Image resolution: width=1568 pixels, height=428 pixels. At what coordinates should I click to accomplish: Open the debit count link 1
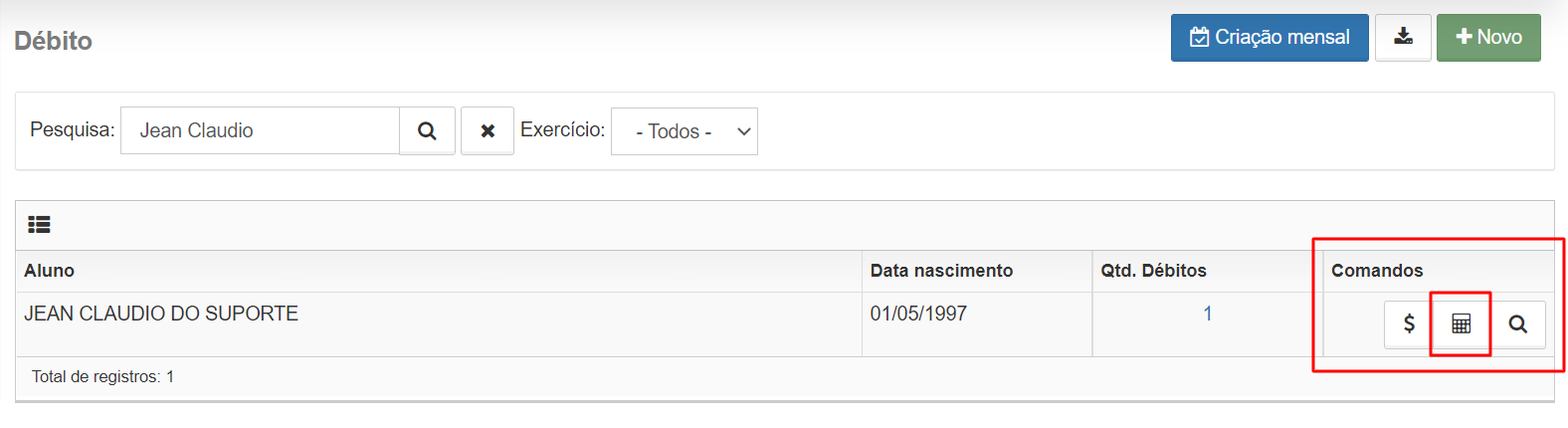point(1208,314)
